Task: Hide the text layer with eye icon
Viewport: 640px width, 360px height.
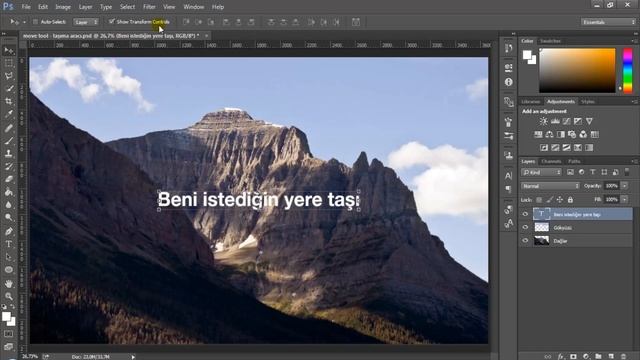Action: click(x=525, y=214)
